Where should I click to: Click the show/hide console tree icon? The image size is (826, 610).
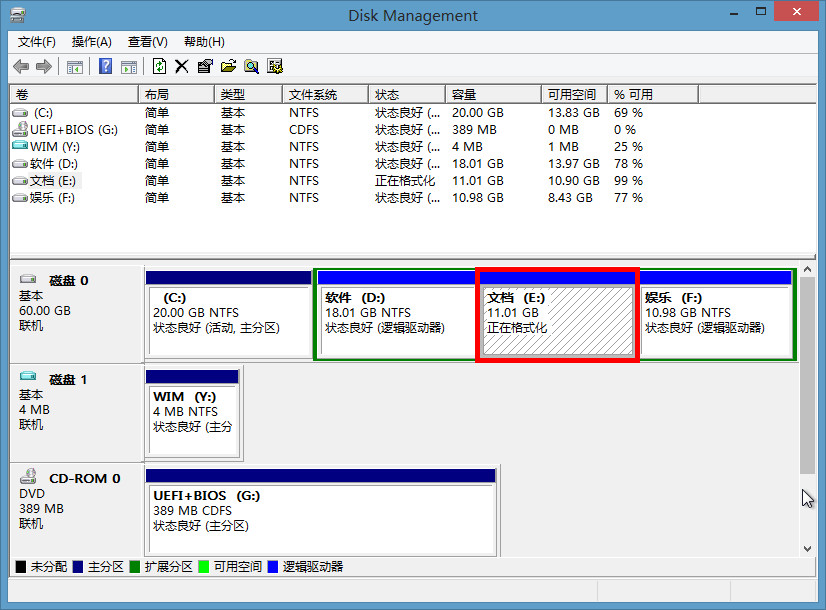(x=75, y=67)
